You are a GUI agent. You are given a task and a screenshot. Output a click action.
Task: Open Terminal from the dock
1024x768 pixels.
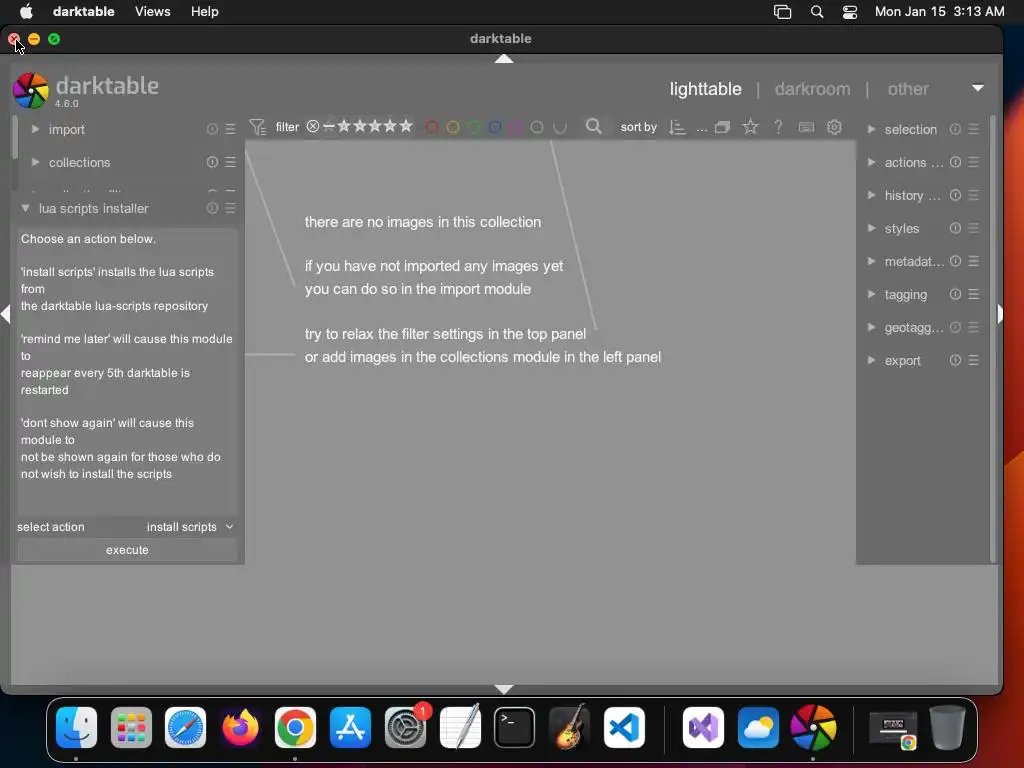[514, 728]
